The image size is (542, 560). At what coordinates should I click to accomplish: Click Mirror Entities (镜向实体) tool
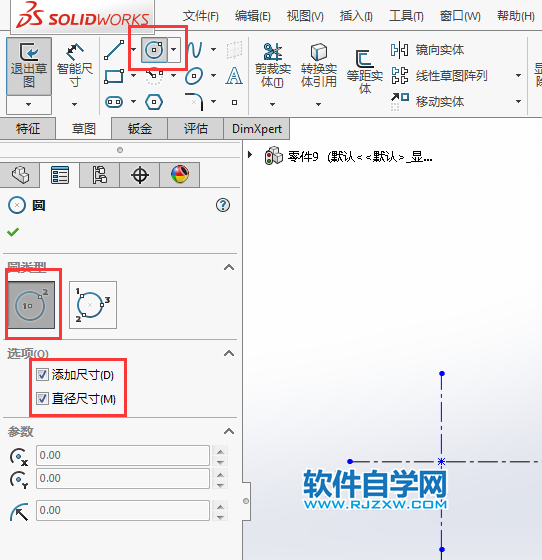pyautogui.click(x=427, y=50)
